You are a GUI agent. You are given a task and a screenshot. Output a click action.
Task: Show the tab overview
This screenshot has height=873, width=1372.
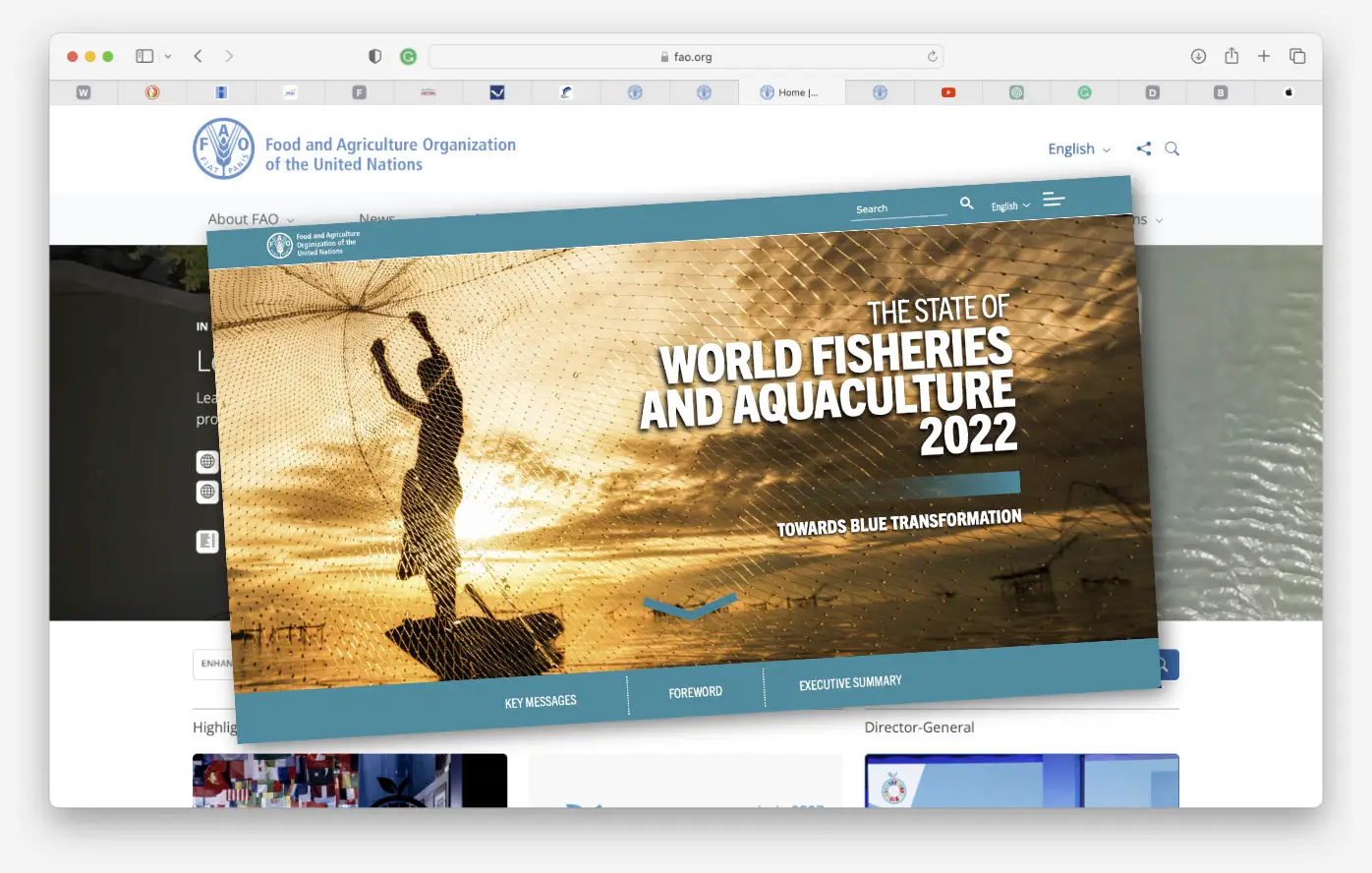(1297, 56)
